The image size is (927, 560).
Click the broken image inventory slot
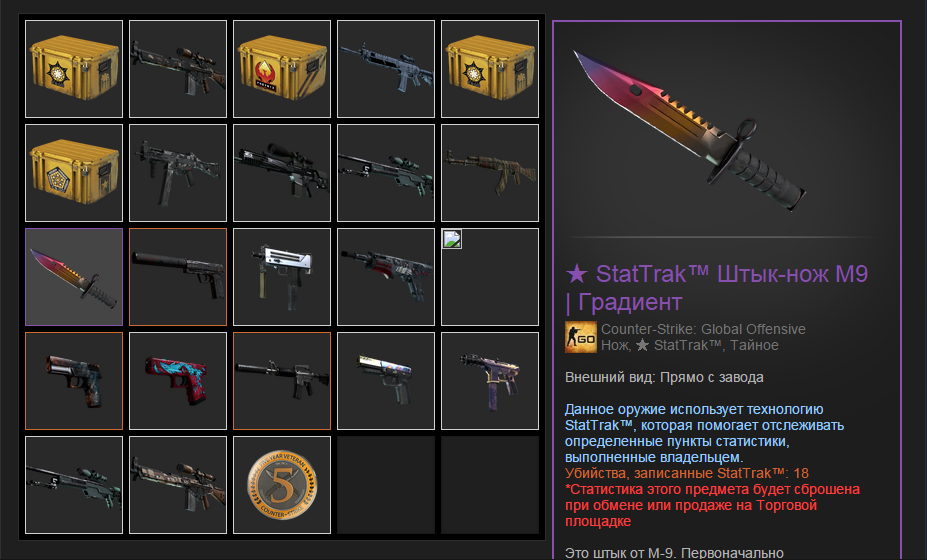point(490,277)
